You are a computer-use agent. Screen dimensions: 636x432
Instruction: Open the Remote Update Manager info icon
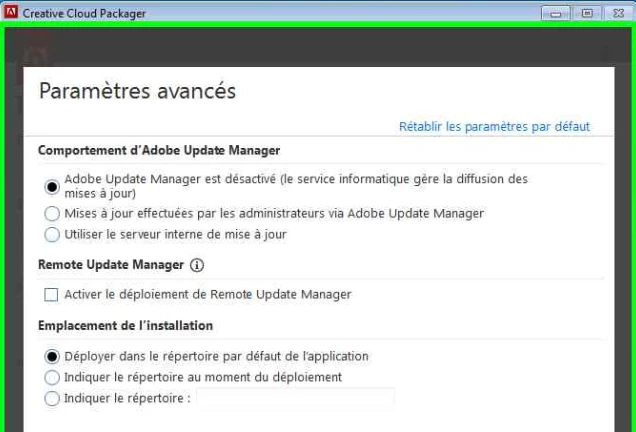click(197, 265)
